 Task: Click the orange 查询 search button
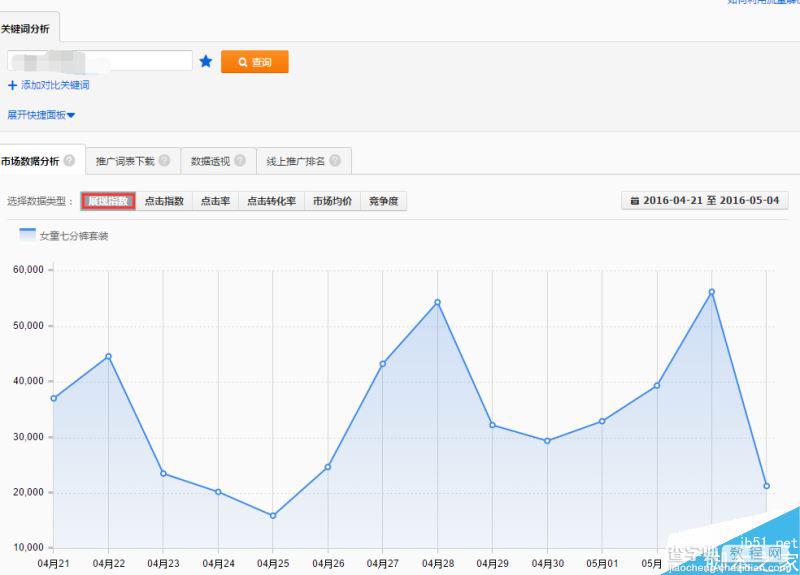(x=255, y=62)
